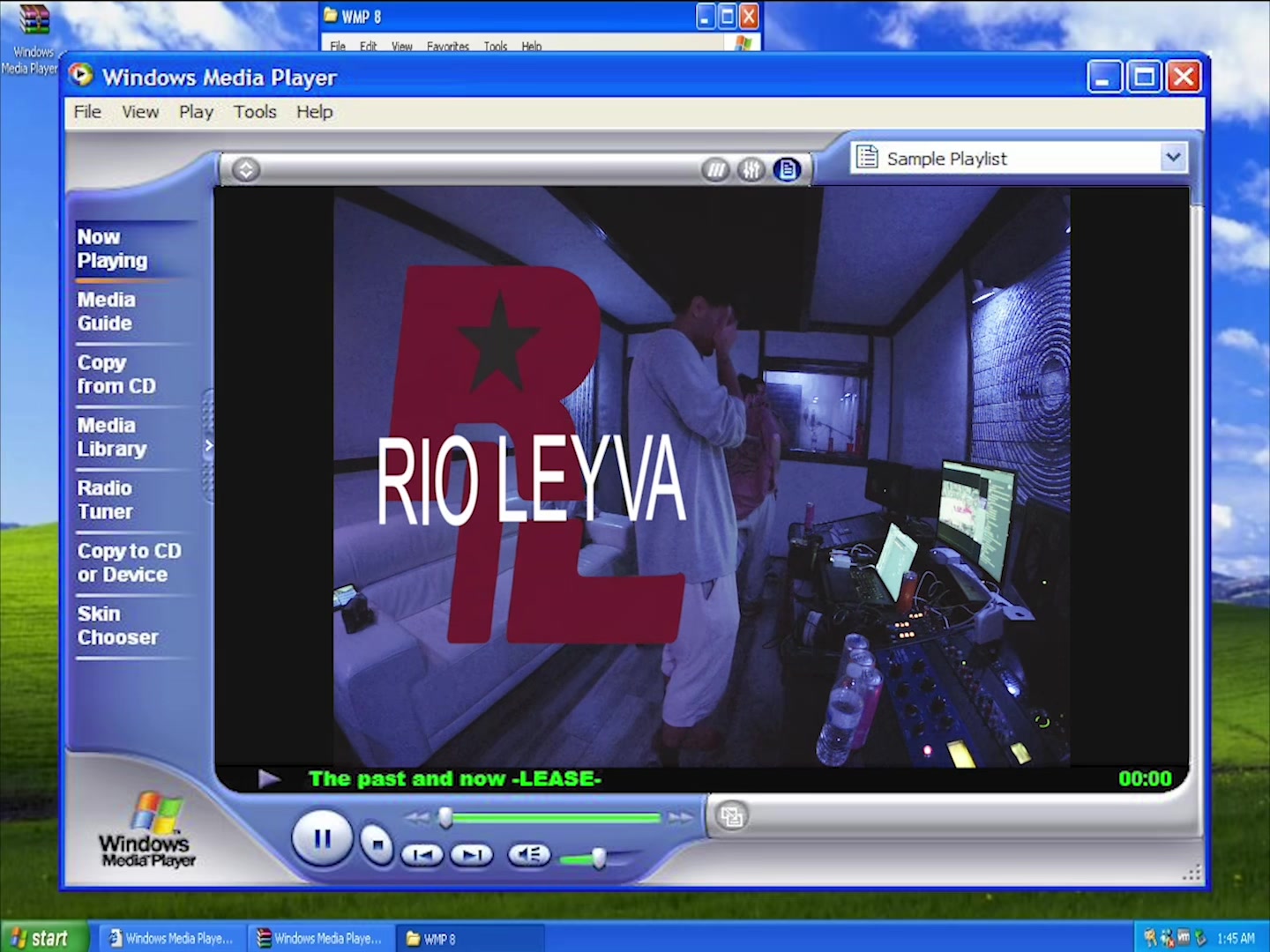Pause playback with the round pause button
1270x952 pixels.
(322, 838)
